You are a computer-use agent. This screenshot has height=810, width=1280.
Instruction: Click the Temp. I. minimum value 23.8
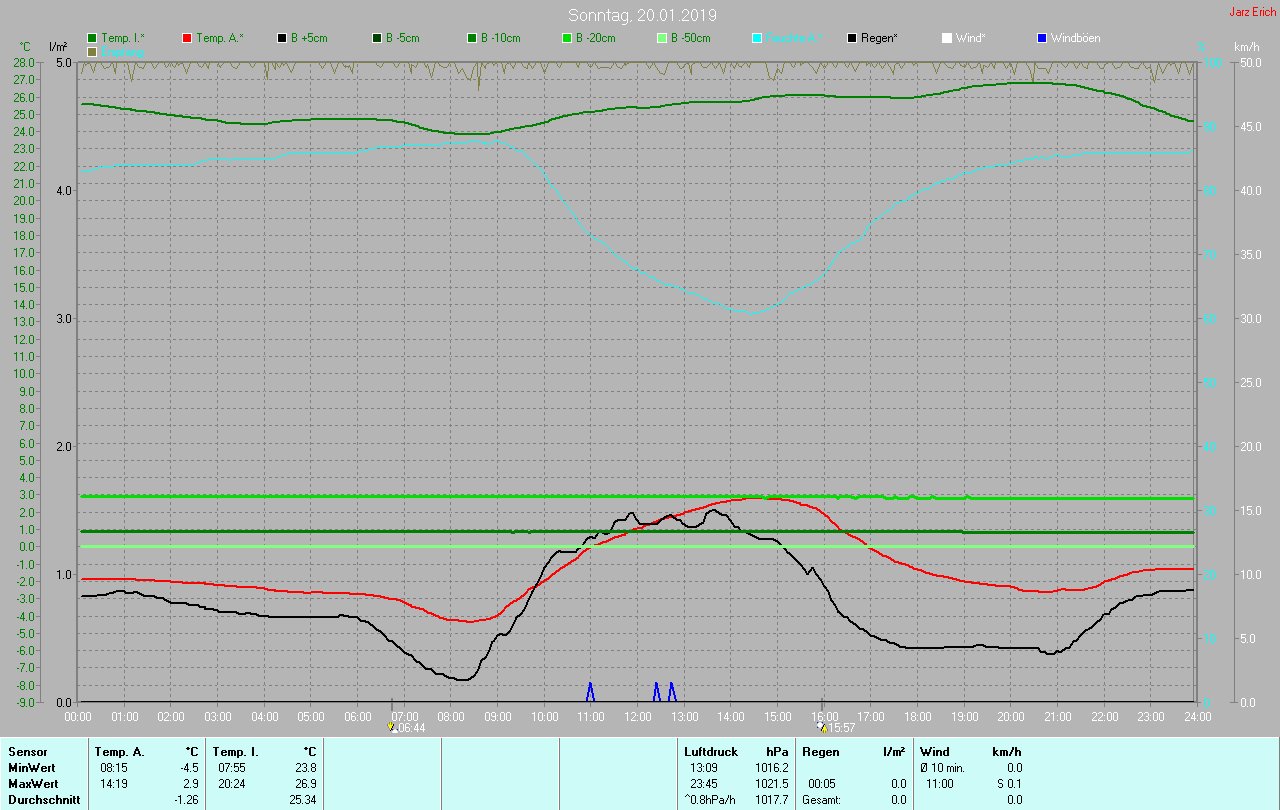tap(306, 768)
